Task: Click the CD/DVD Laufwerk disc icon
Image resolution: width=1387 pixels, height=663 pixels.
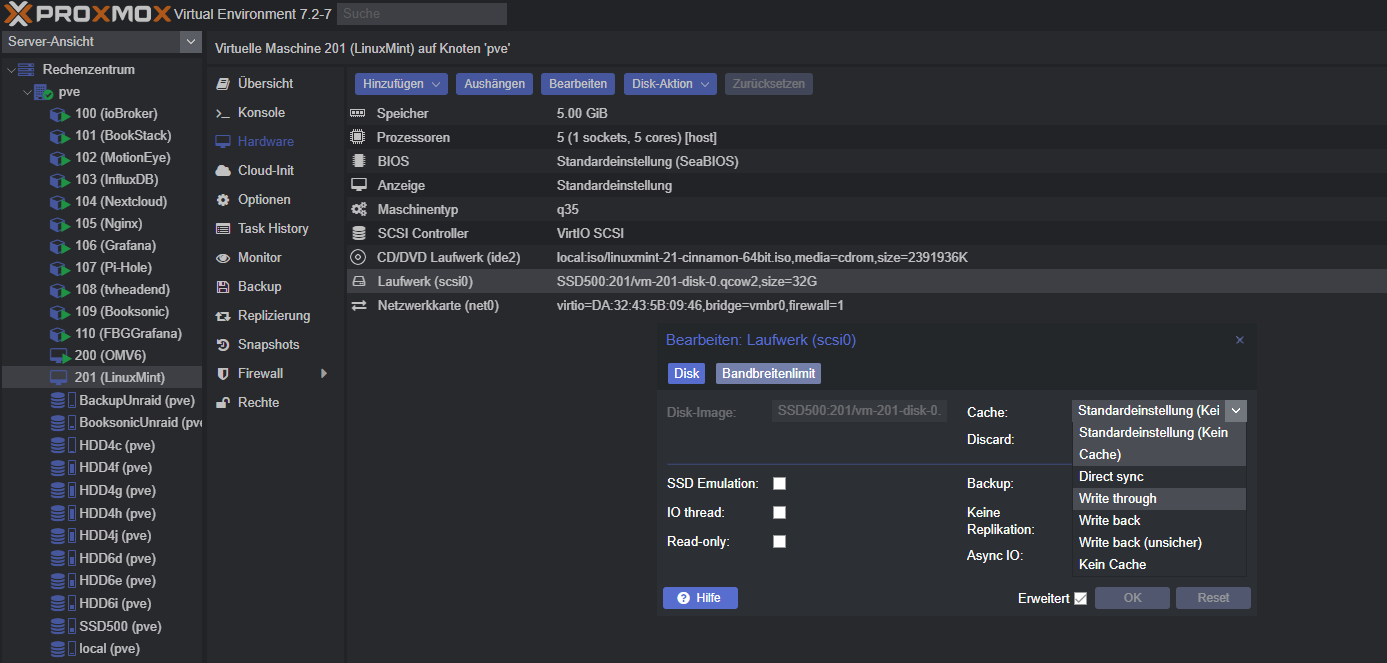Action: [x=358, y=257]
